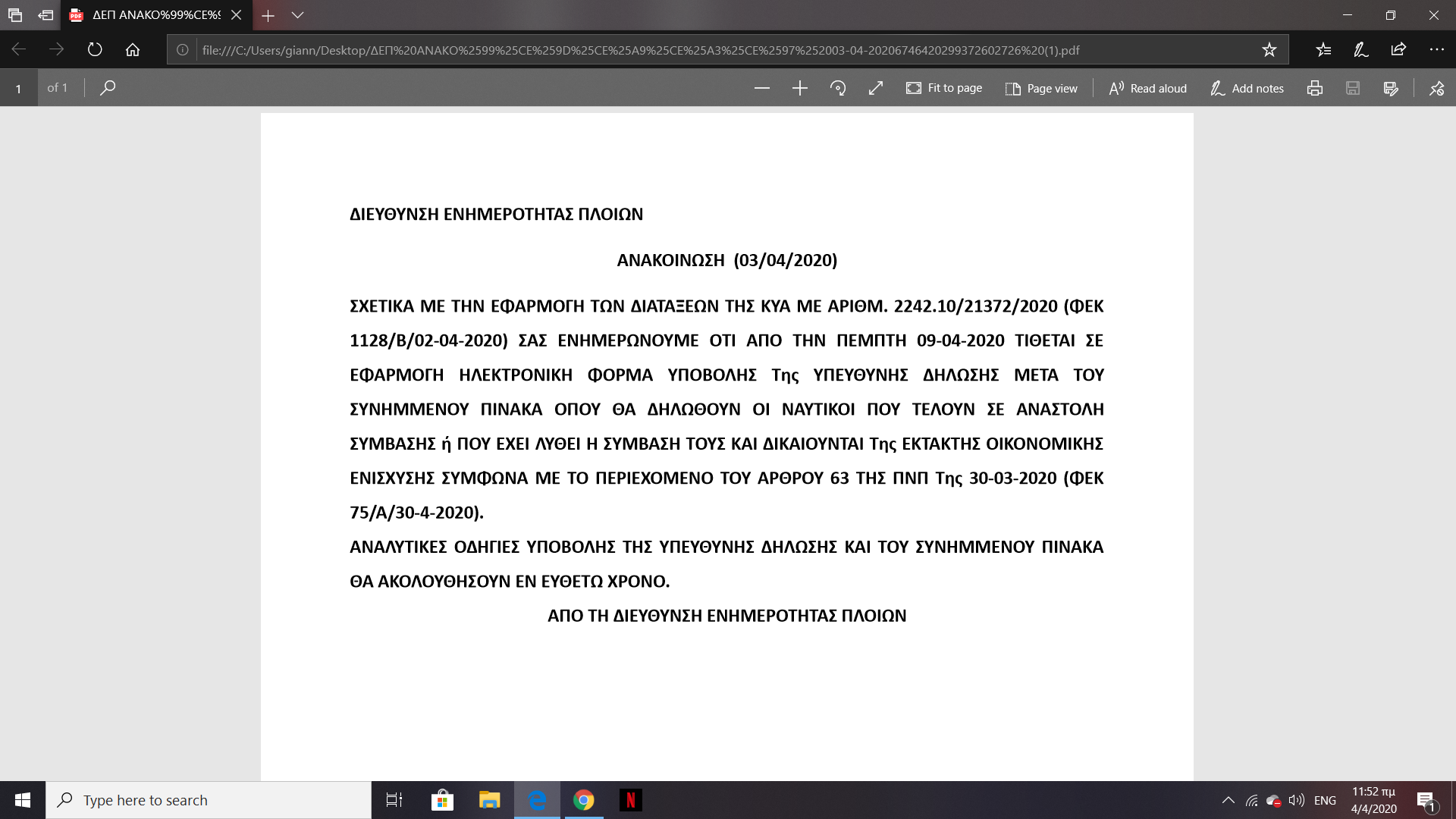Click the site information icon in address bar

click(x=183, y=50)
